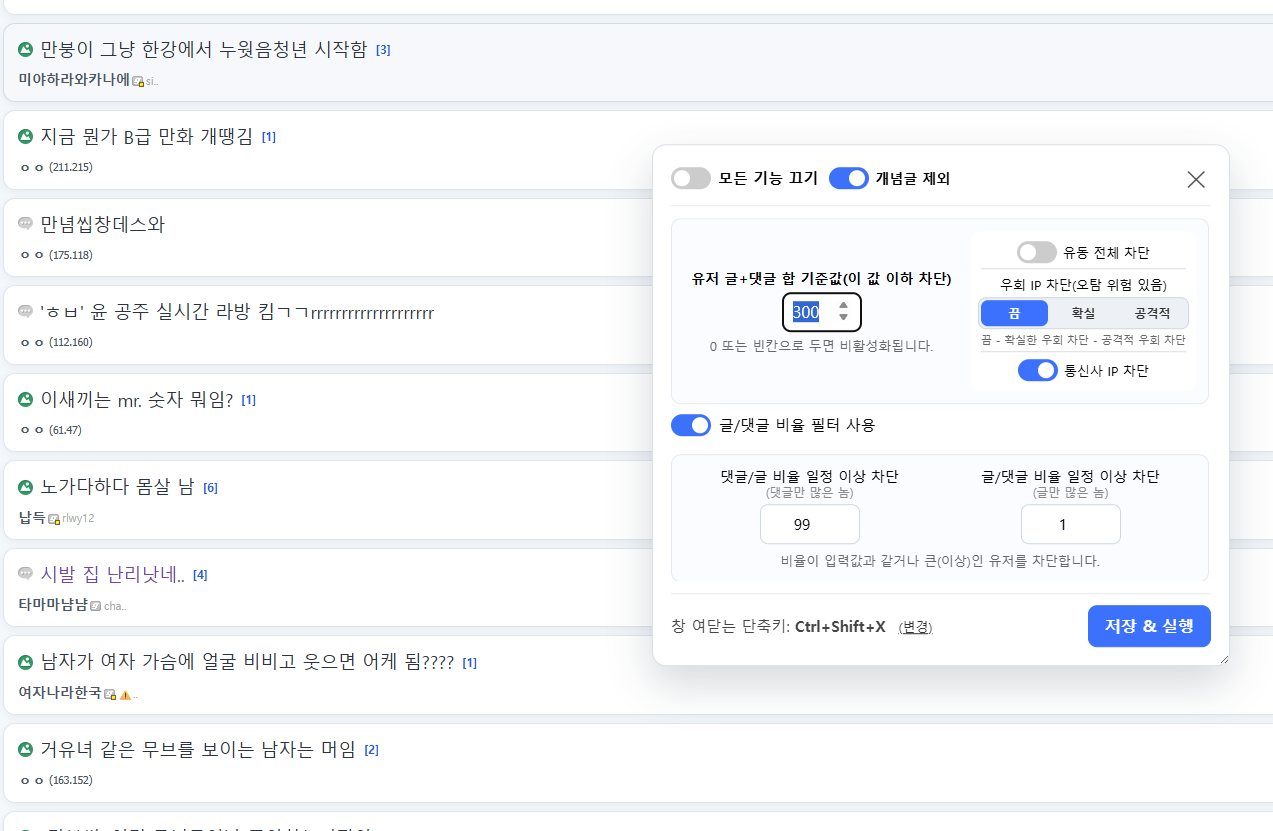Click the speech bubble icon next to 만념씹창데스와
1273x831 pixels.
25,225
